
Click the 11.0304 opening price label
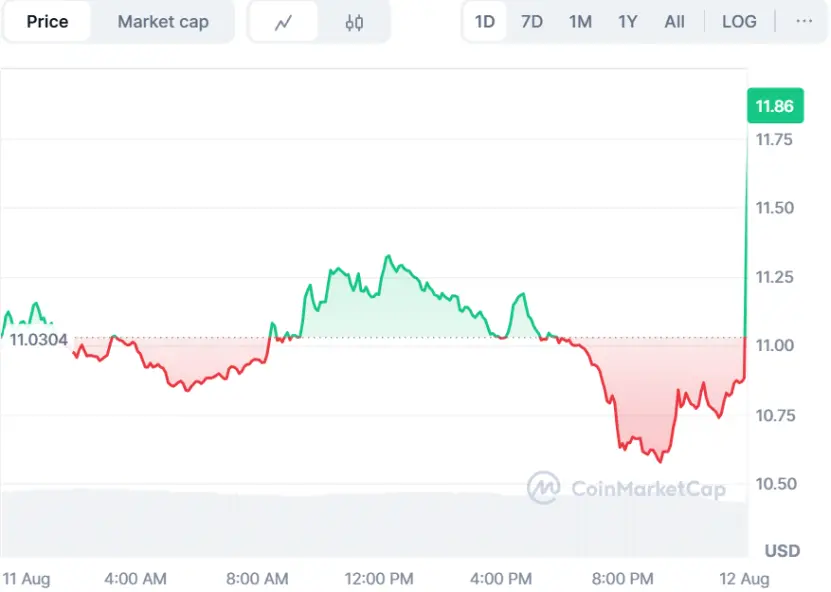[x=39, y=340]
